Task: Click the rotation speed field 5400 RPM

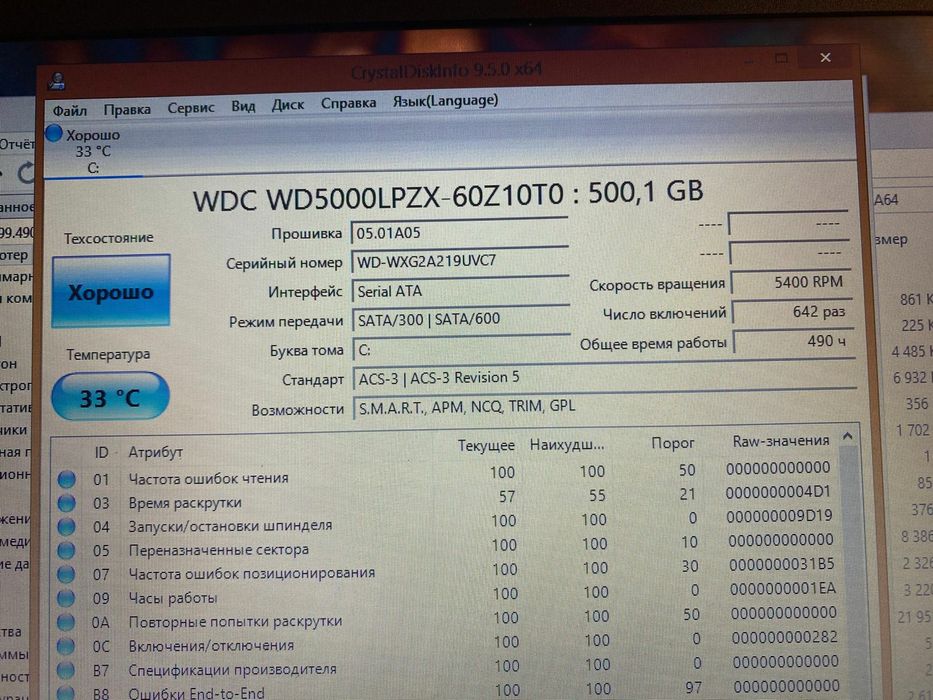Action: pyautogui.click(x=791, y=282)
